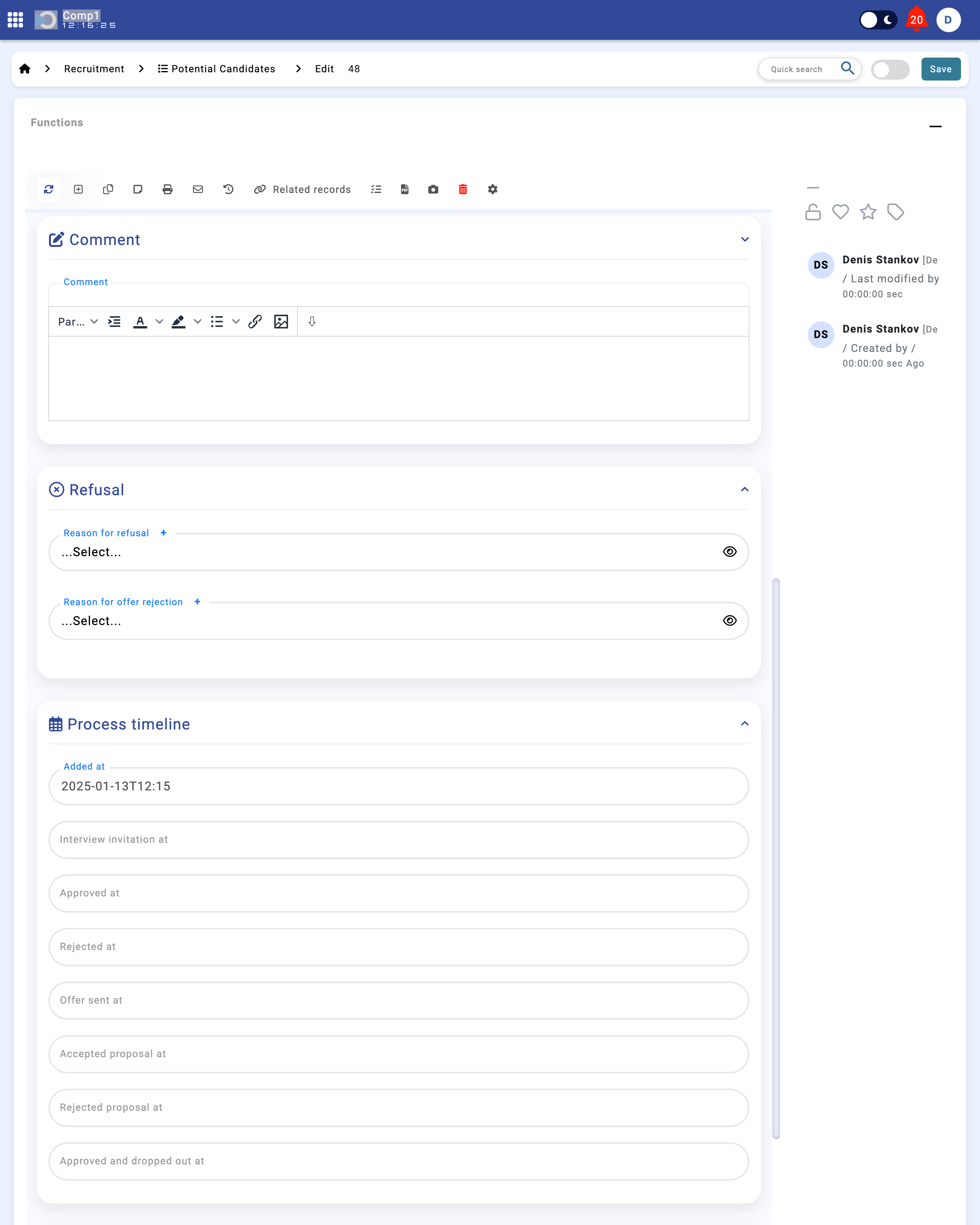Open the text color dropdown arrow
Viewport: 980px width, 1225px height.
coord(159,322)
